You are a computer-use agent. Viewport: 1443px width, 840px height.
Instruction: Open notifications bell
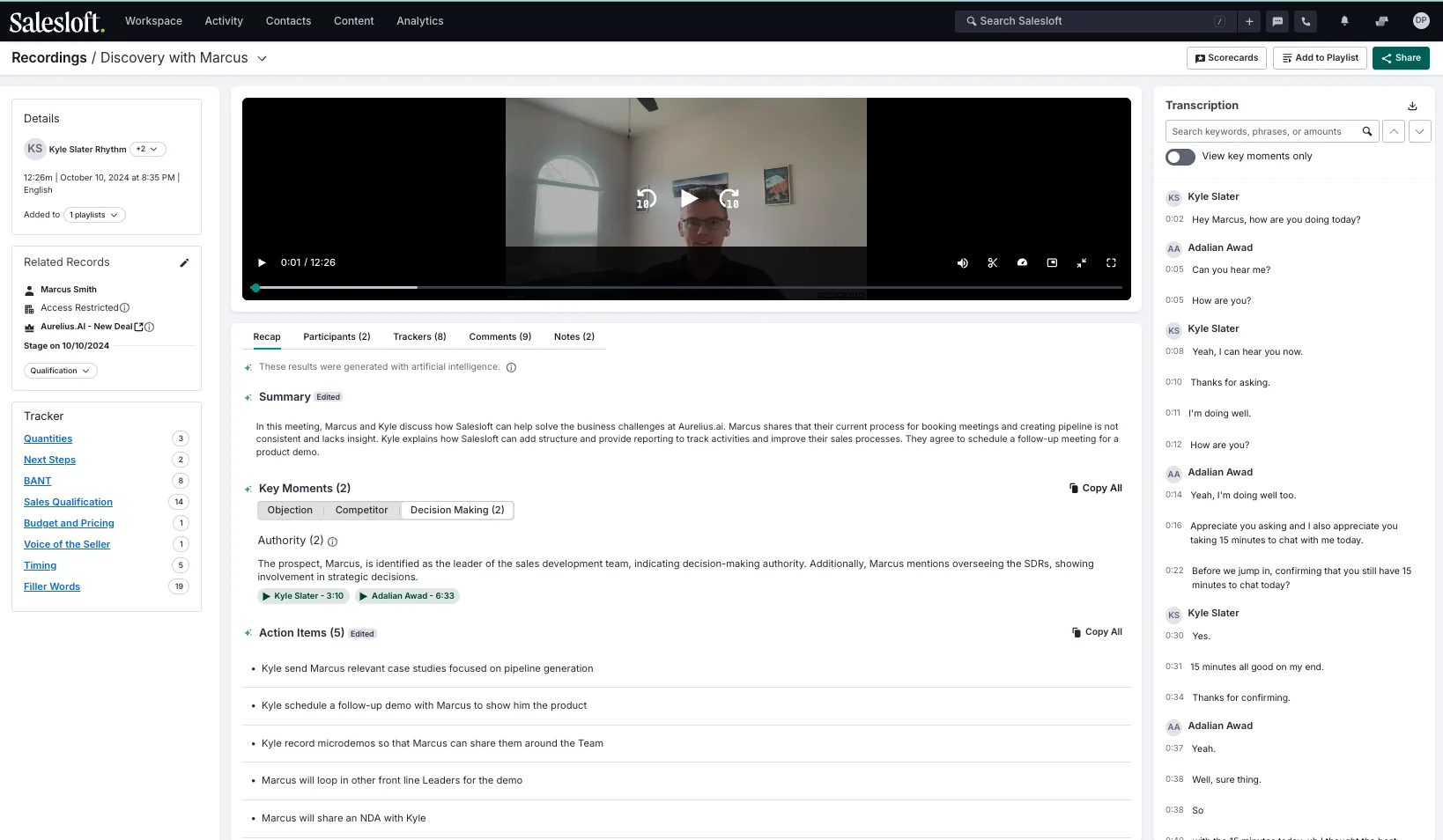(1344, 21)
